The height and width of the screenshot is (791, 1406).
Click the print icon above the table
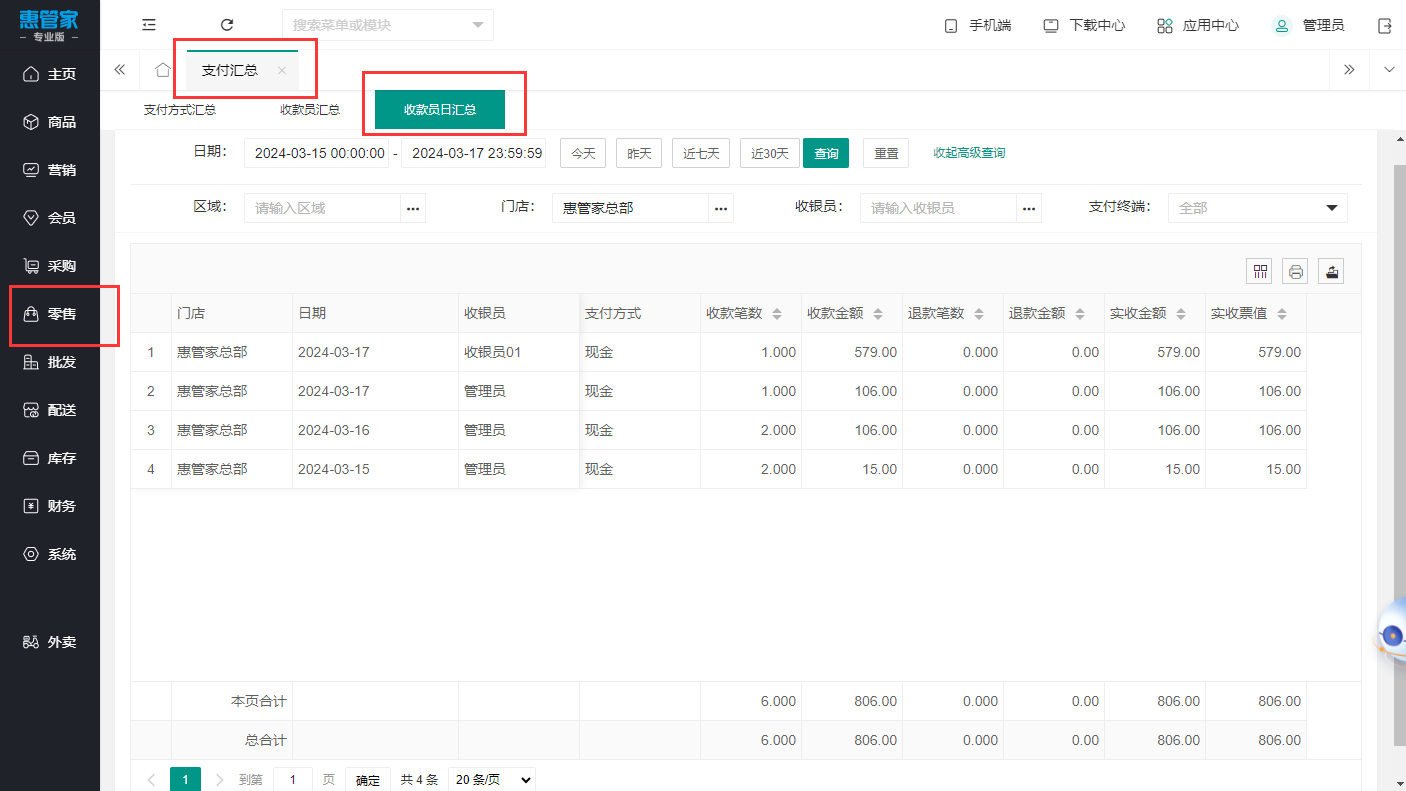pos(1296,271)
